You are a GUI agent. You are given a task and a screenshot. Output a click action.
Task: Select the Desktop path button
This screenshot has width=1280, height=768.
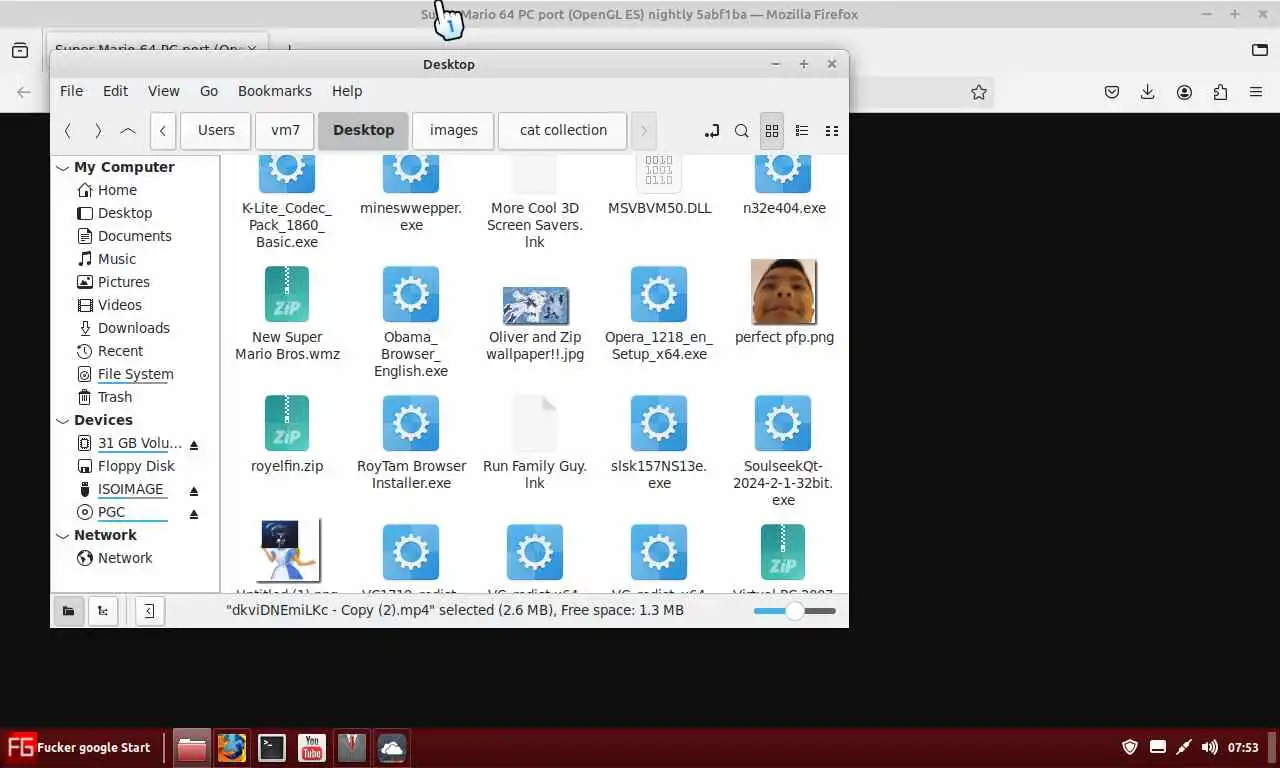point(363,131)
